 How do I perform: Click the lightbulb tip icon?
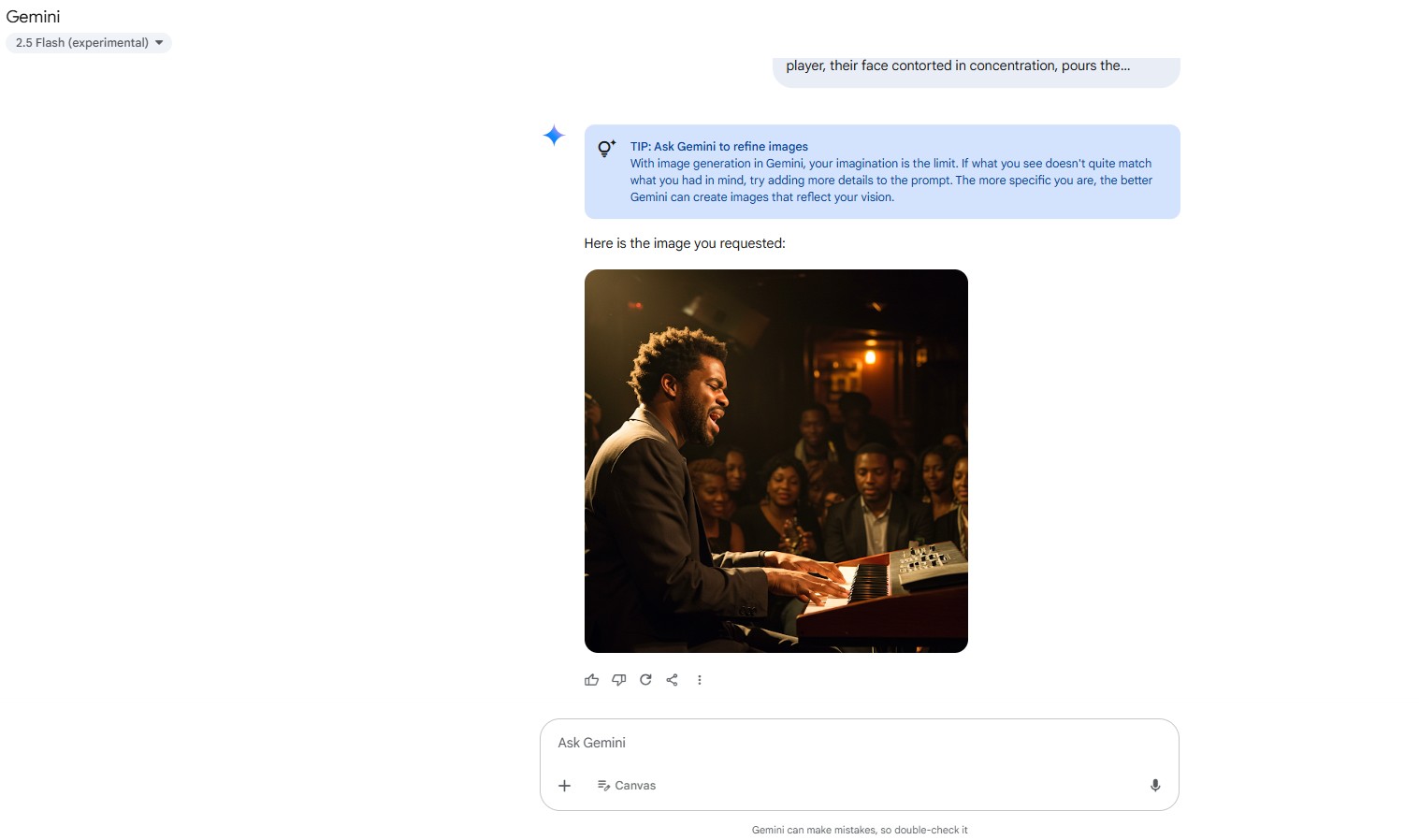[x=607, y=148]
